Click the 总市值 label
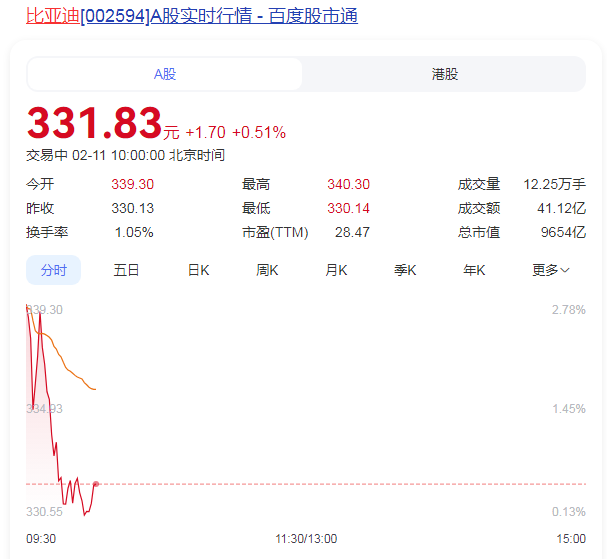This screenshot has width=607, height=559. point(479,232)
